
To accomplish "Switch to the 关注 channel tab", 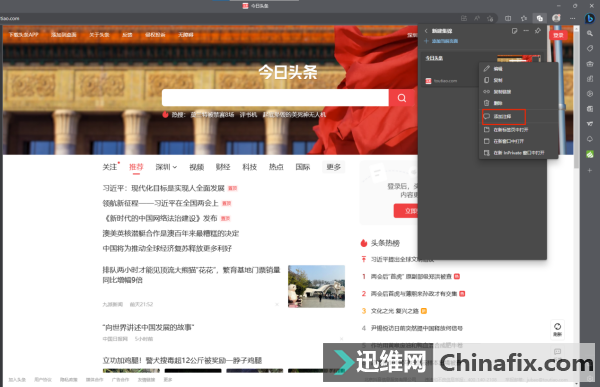I will point(109,167).
